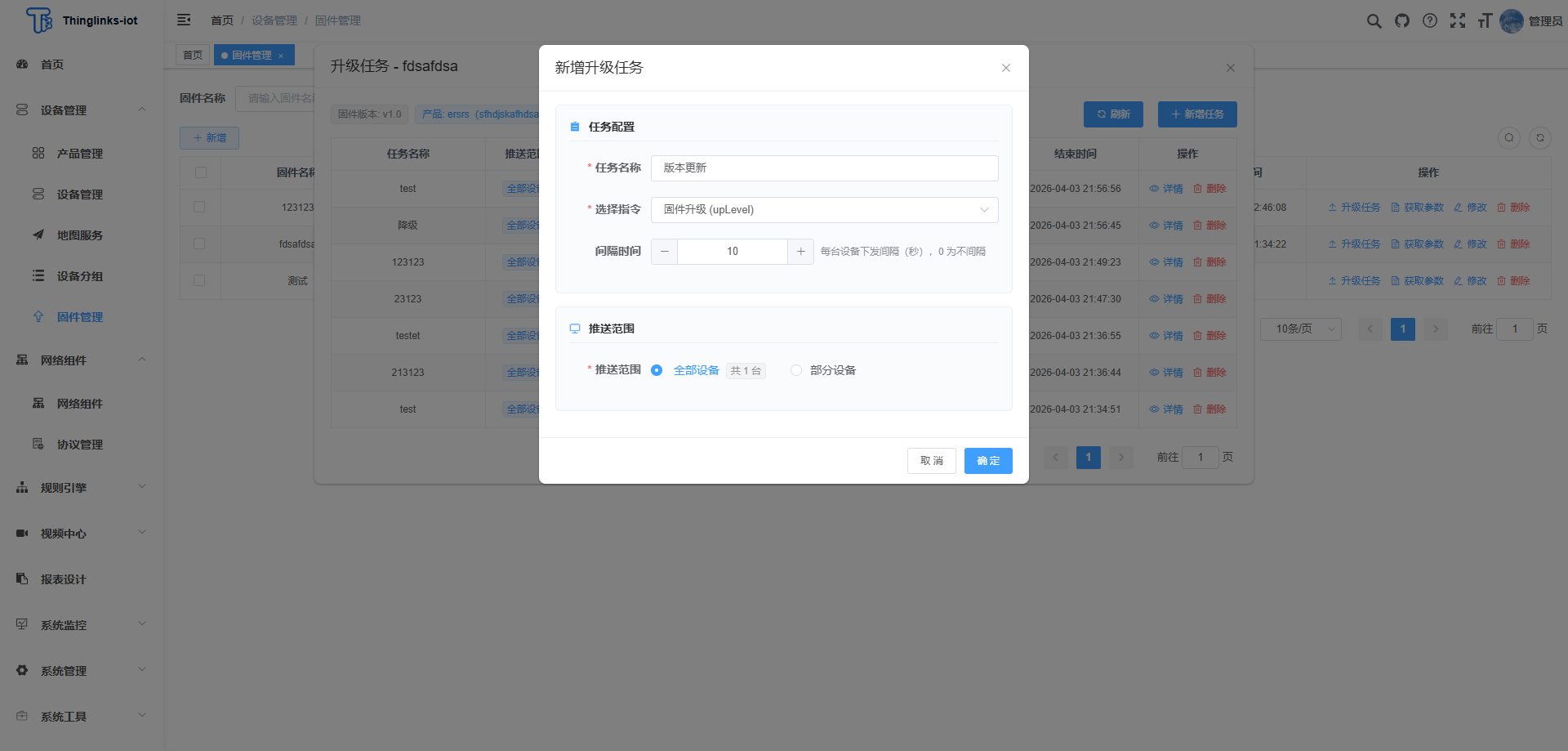Viewport: 1568px width, 751px height.
Task: Switch to the 首页 tab
Action: pyautogui.click(x=193, y=56)
